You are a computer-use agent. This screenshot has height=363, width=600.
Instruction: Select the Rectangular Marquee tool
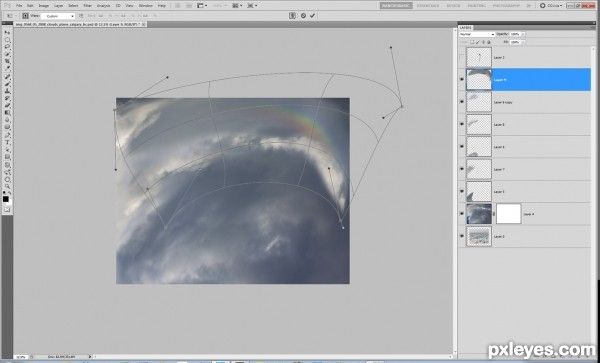[x=7, y=40]
